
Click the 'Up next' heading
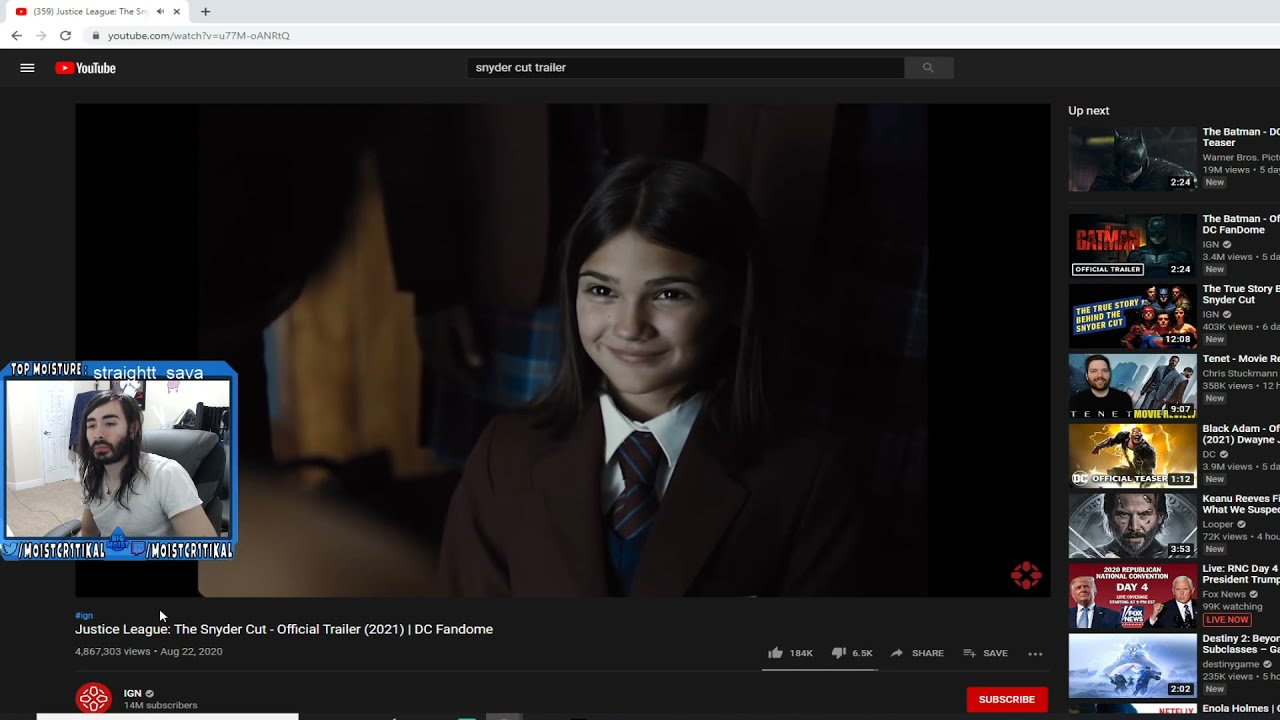[1088, 111]
